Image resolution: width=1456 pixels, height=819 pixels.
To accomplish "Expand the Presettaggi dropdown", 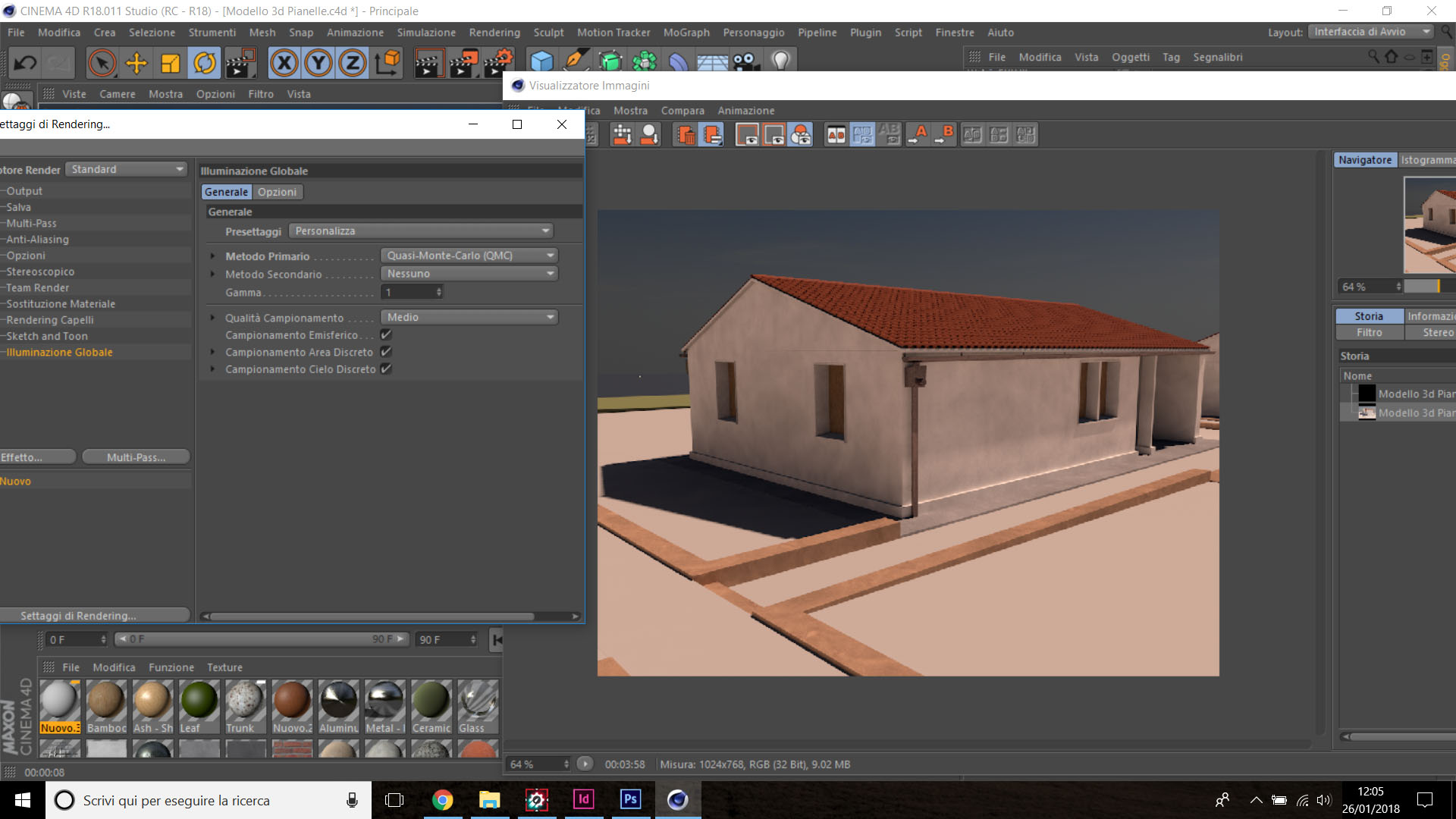I will click(421, 231).
